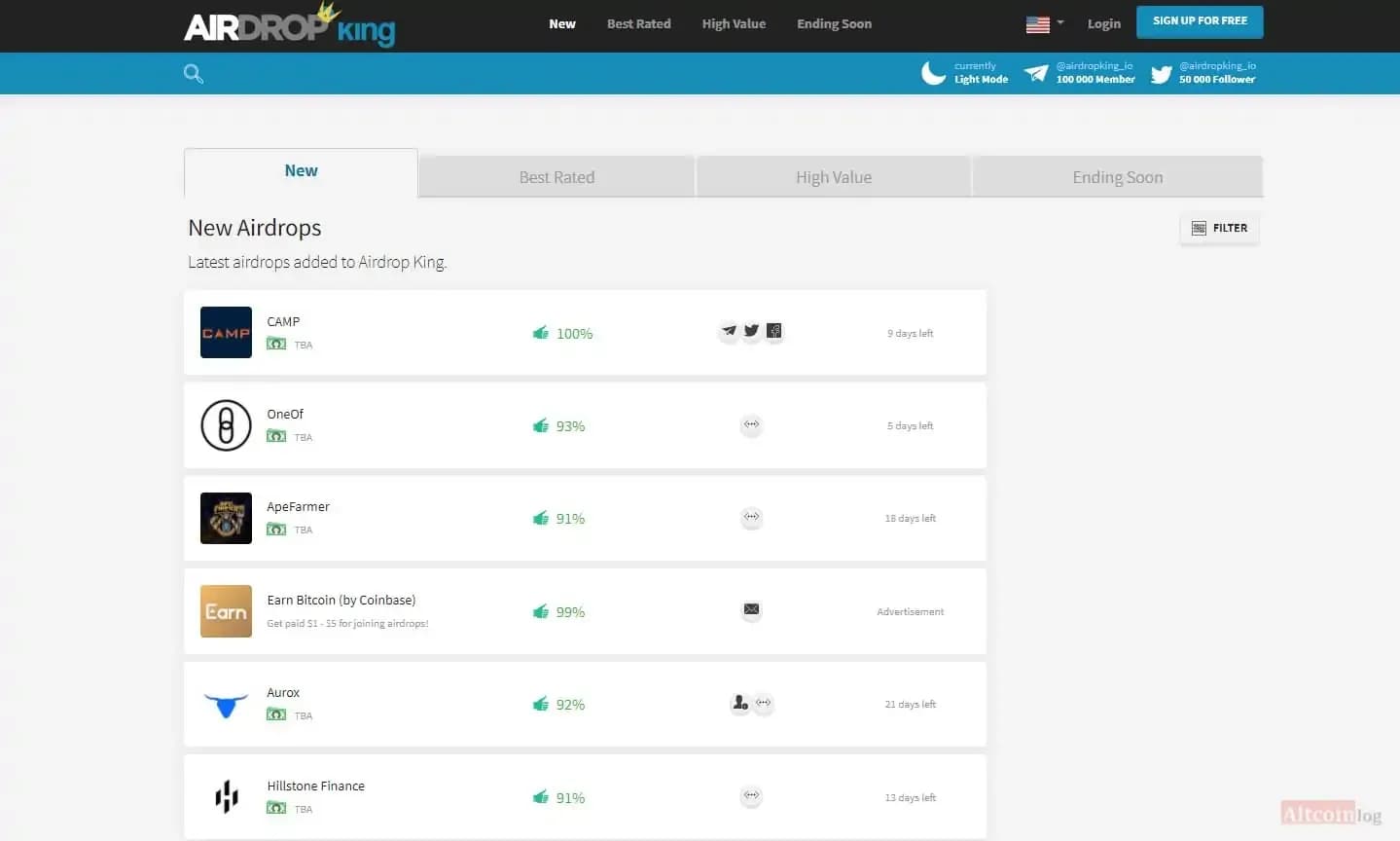The height and width of the screenshot is (841, 1400).
Task: Select the High Value tab
Action: 834,177
